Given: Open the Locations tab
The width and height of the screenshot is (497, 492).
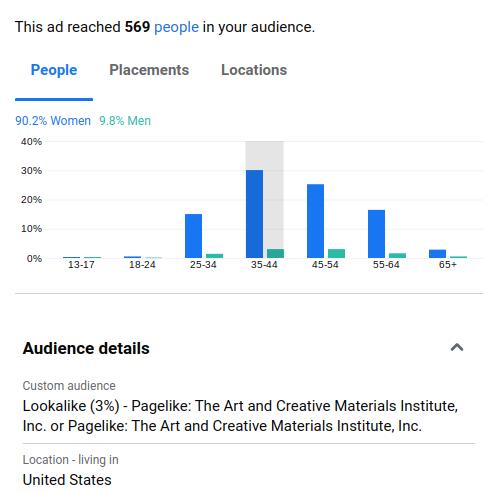Looking at the screenshot, I should pos(254,70).
